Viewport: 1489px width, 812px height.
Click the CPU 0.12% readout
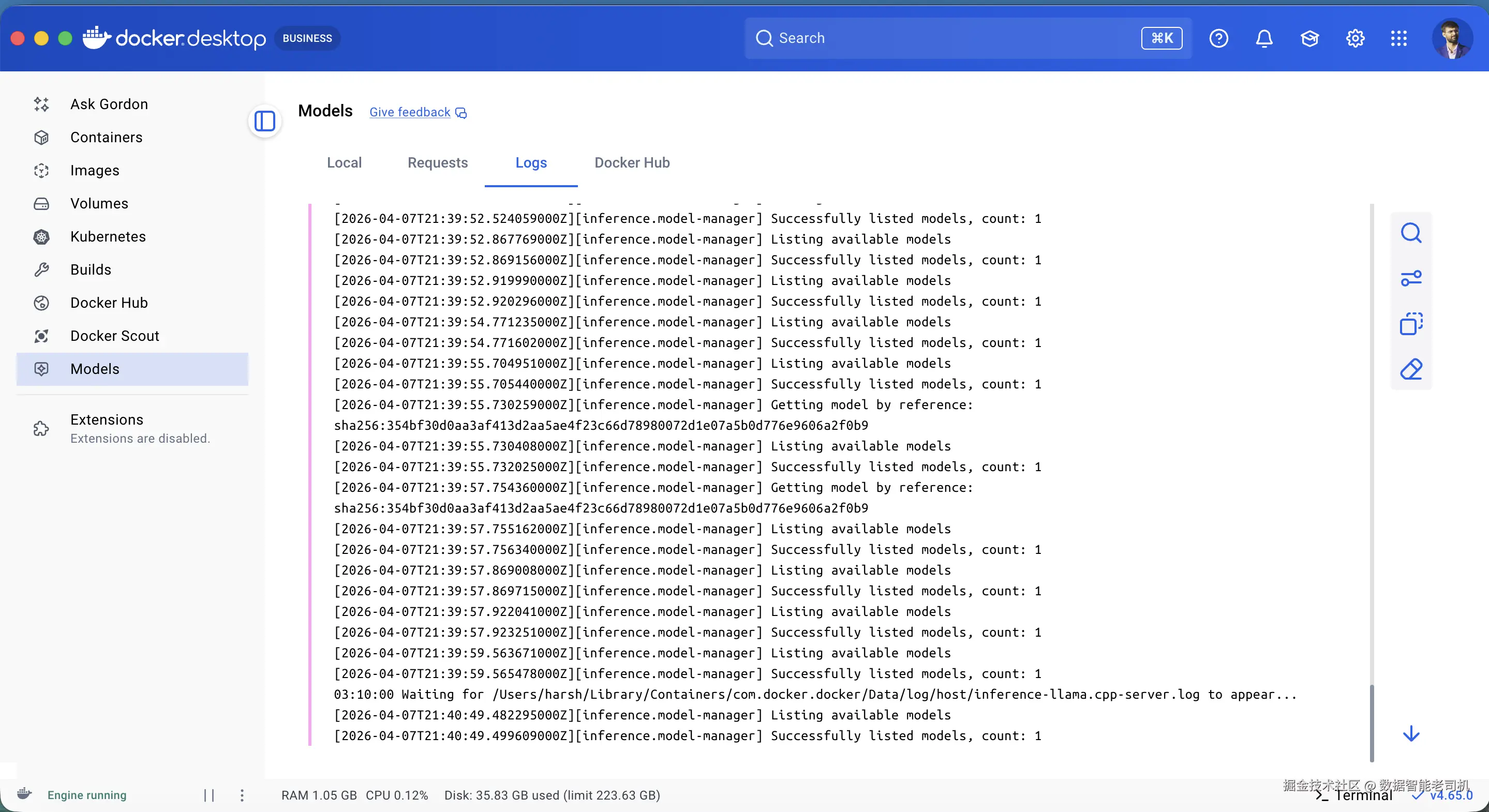pos(397,795)
